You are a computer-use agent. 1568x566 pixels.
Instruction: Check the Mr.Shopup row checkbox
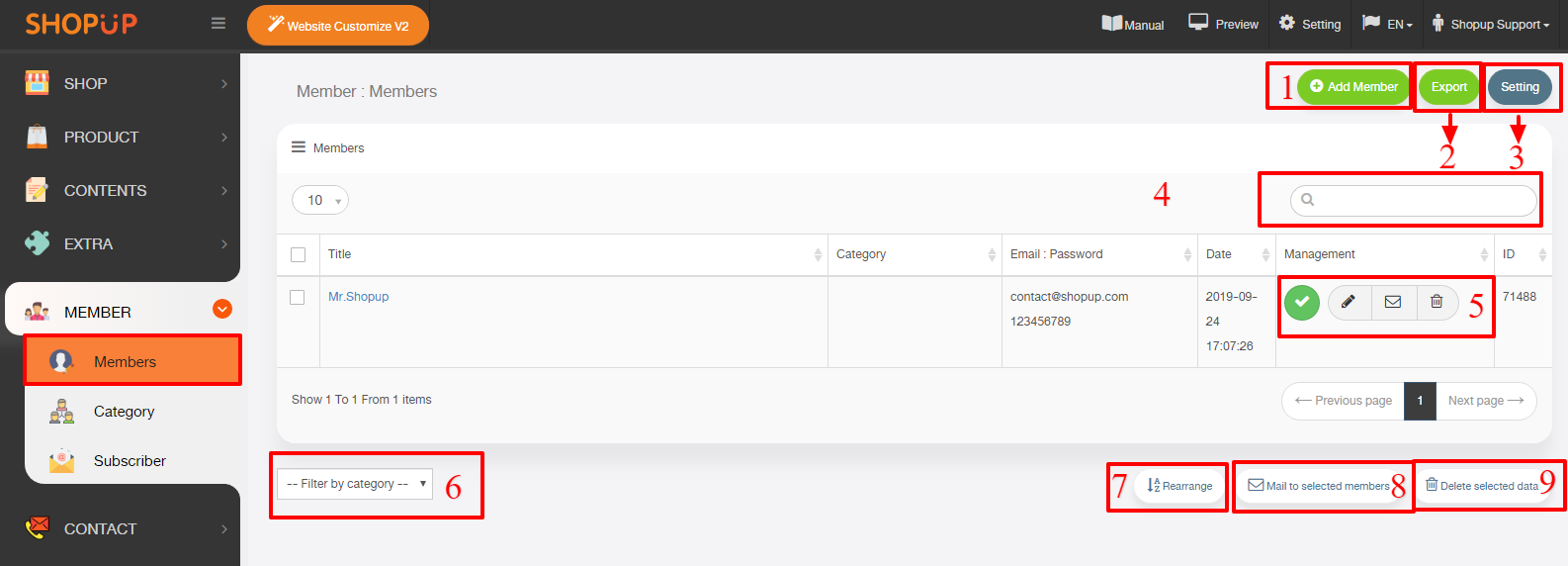click(x=297, y=297)
